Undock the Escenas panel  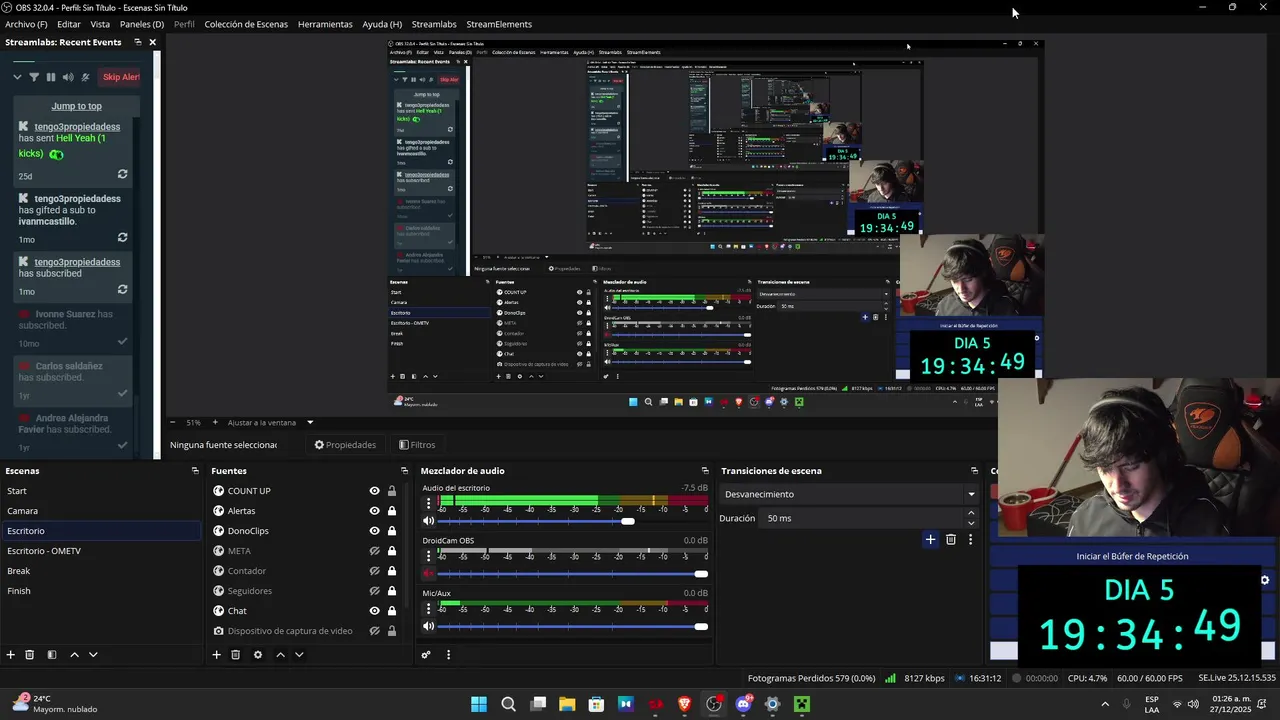tap(195, 471)
